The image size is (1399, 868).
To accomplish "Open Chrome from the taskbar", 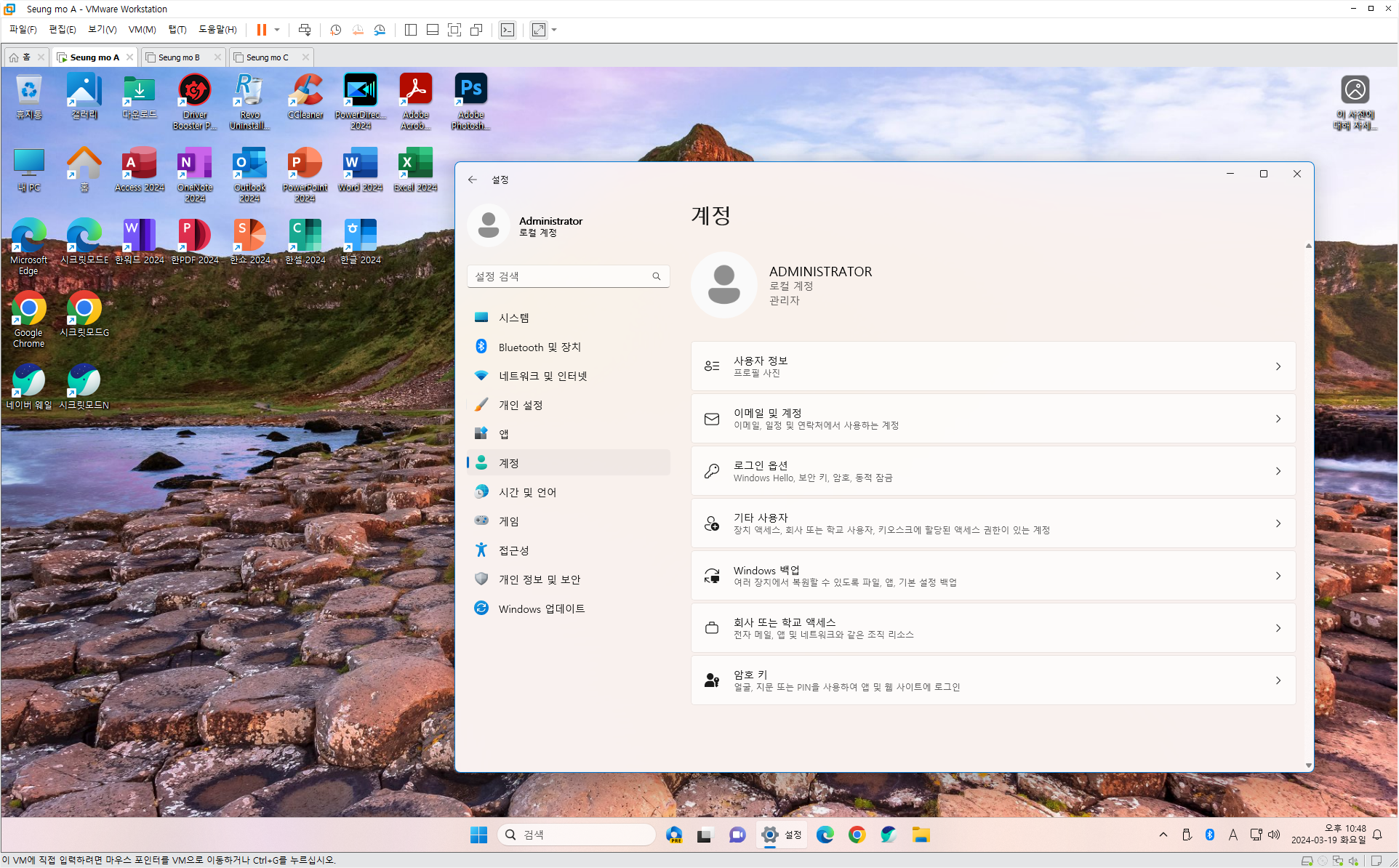I will [x=857, y=835].
